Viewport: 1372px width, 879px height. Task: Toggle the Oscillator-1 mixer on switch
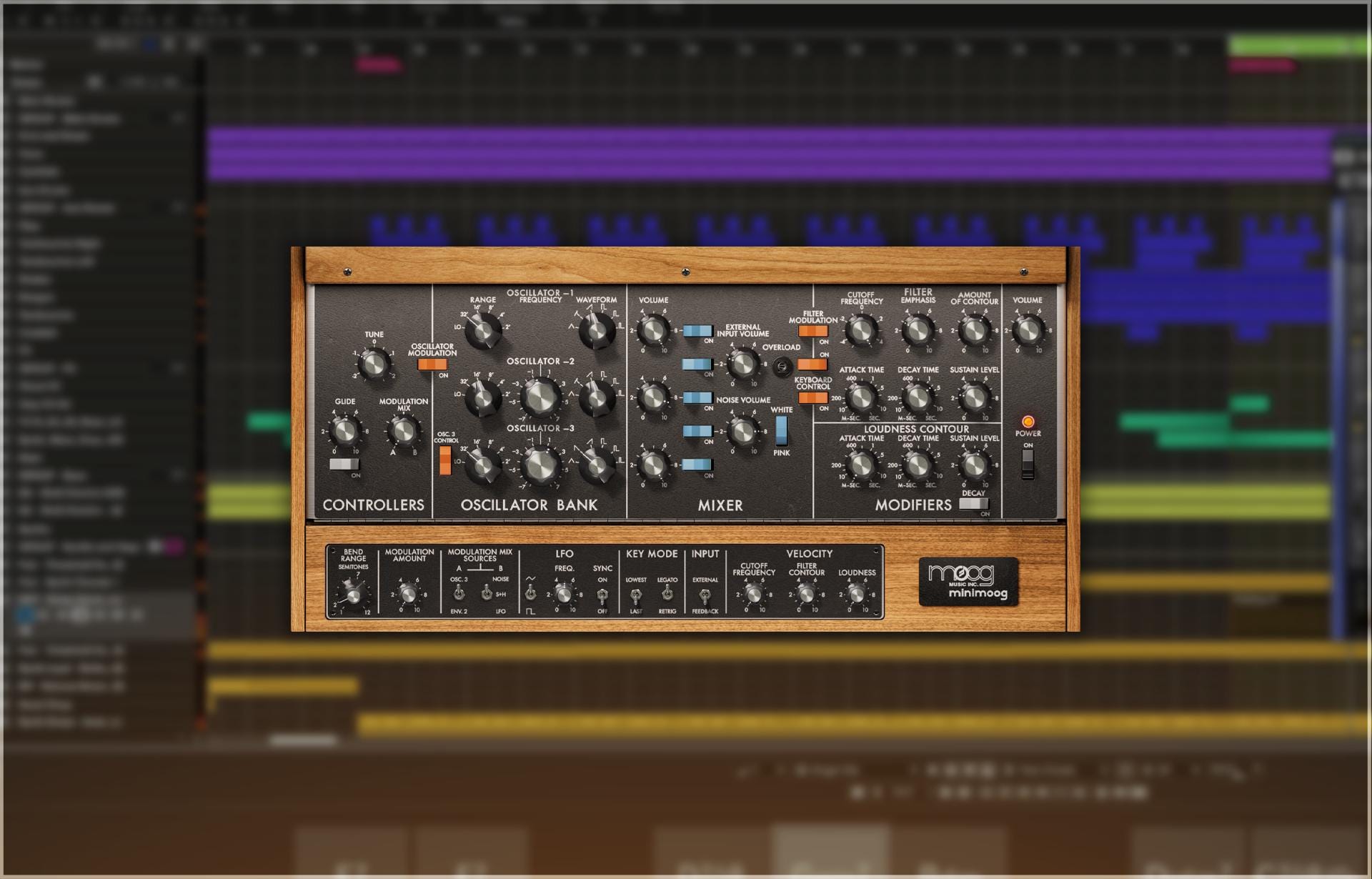(697, 331)
